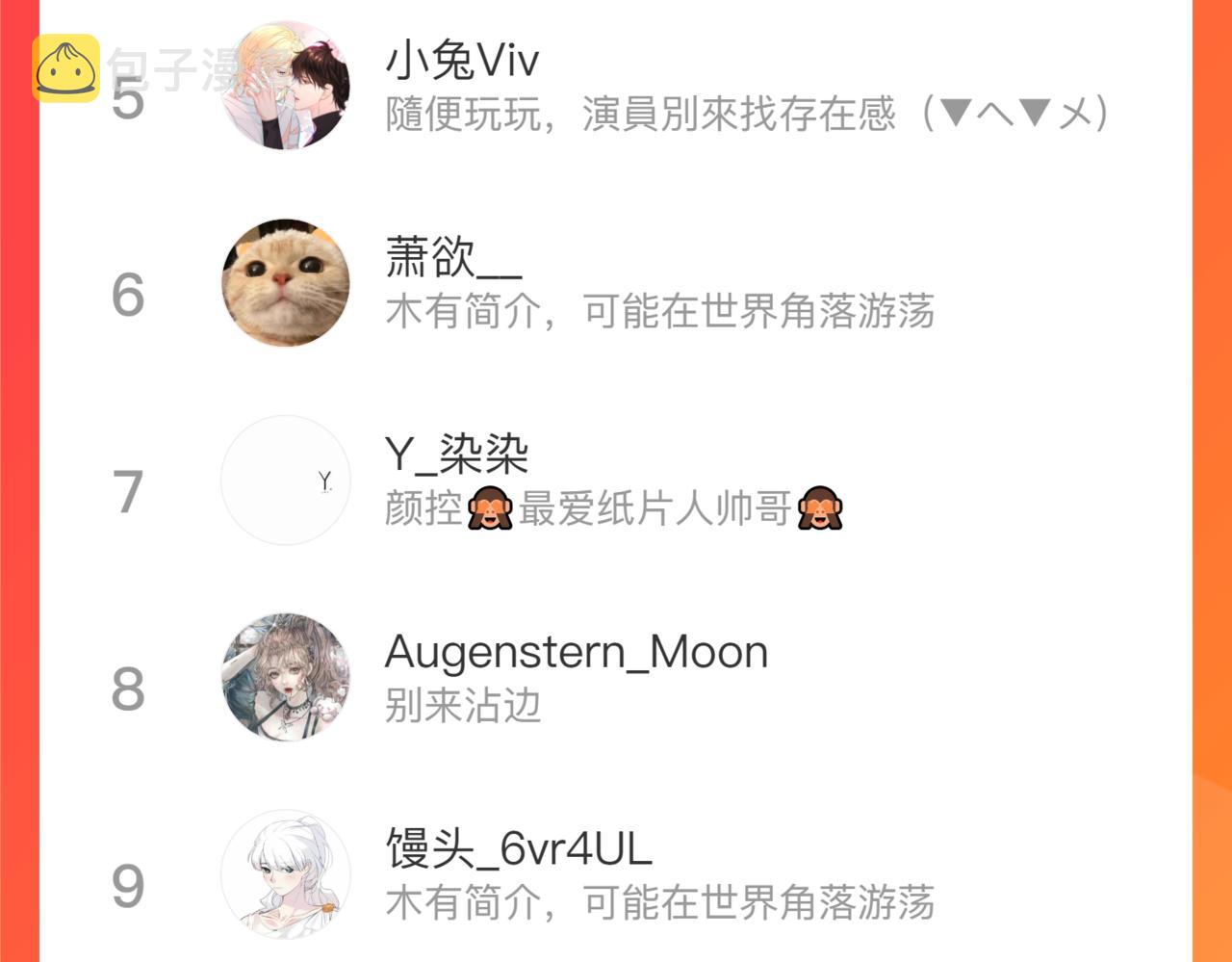Screen dimensions: 1232x962
Task: Click the bio 颜控最爱纸片人帅哥
Action: tap(614, 508)
